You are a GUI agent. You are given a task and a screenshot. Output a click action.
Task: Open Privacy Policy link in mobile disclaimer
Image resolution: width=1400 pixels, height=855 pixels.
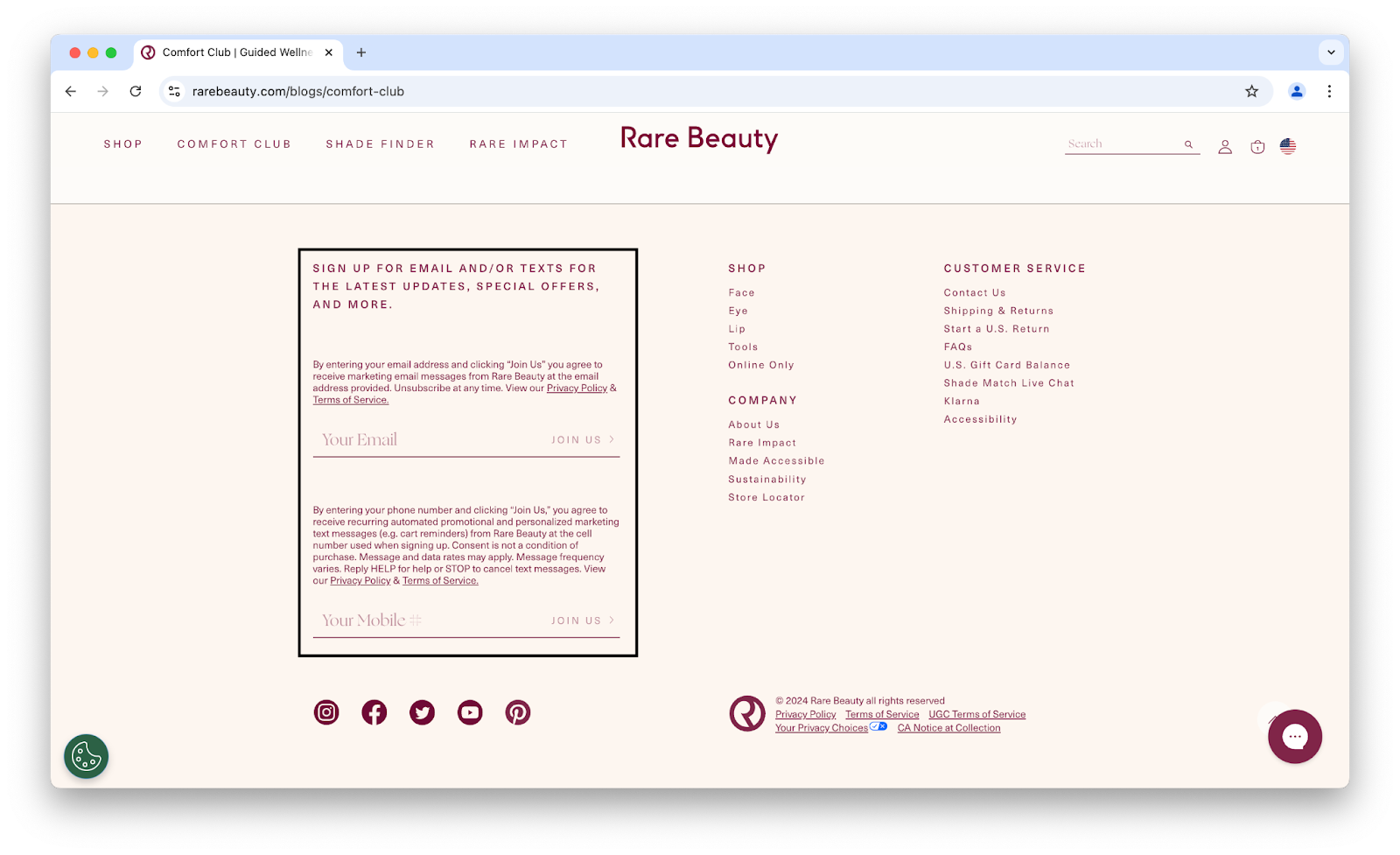(360, 581)
